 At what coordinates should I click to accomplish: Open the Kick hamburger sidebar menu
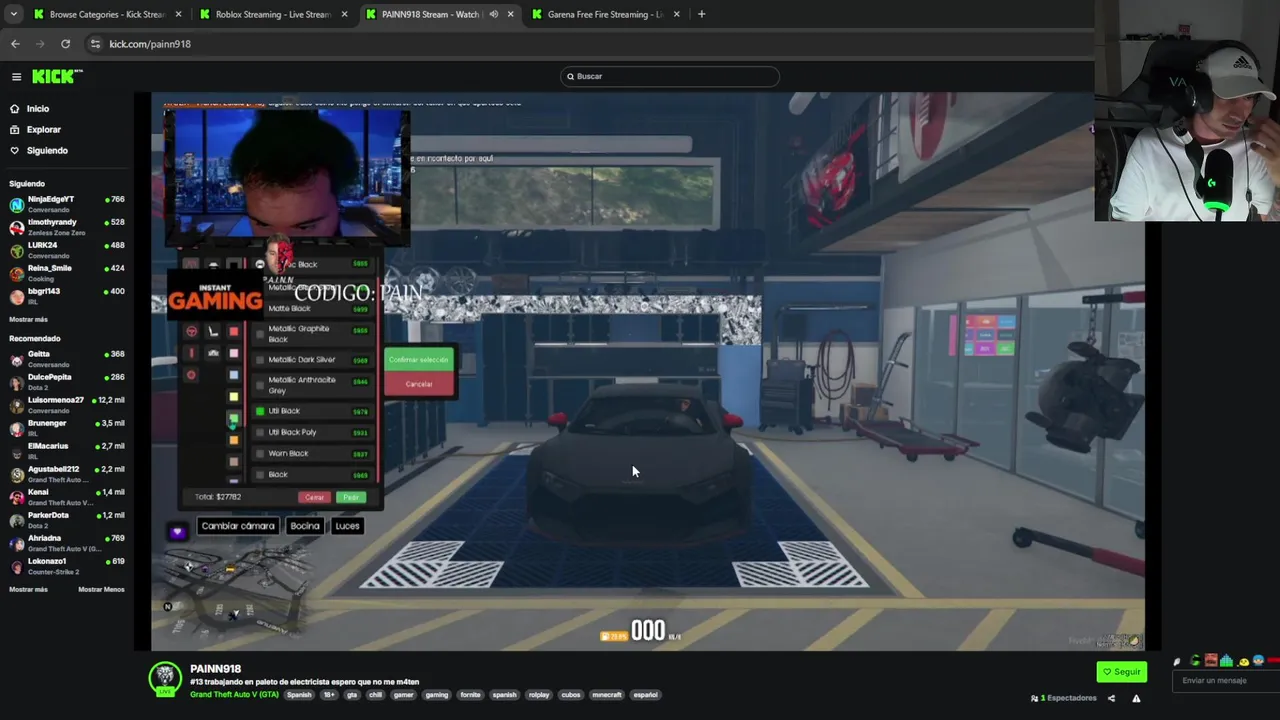(16, 77)
